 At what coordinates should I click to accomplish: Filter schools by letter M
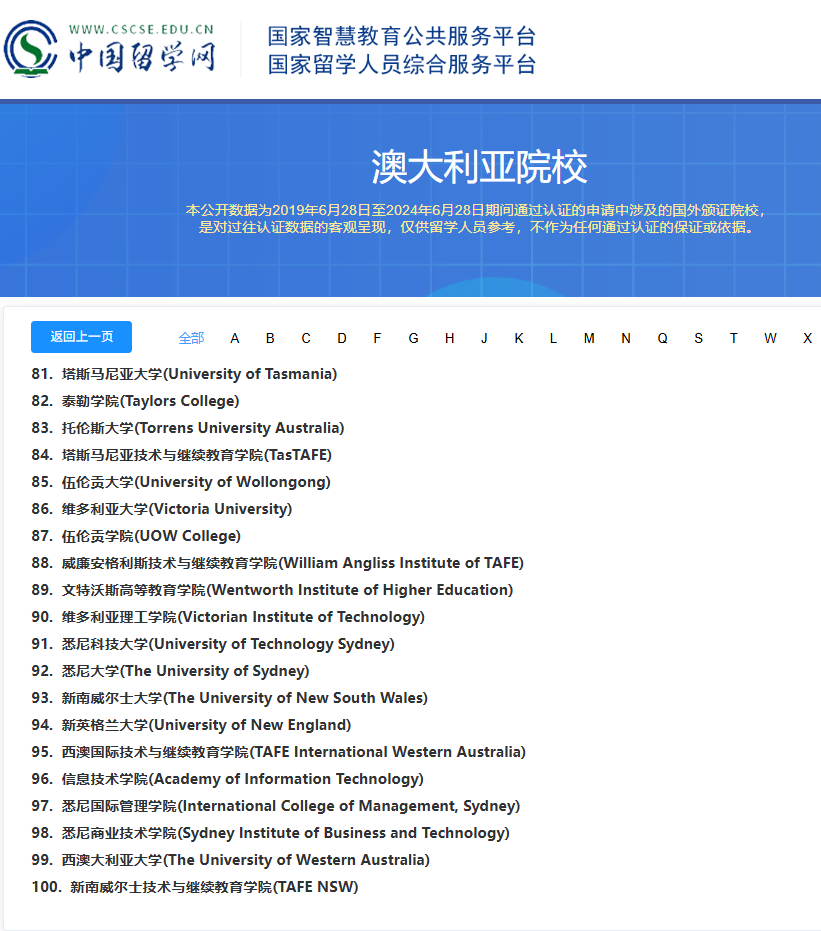(589, 338)
